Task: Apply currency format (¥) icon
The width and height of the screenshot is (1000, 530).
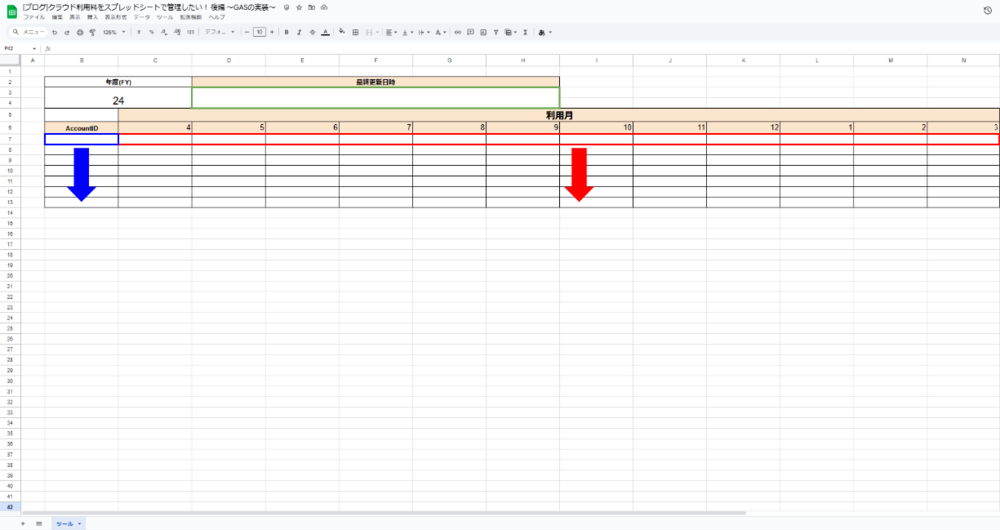Action: 138,32
